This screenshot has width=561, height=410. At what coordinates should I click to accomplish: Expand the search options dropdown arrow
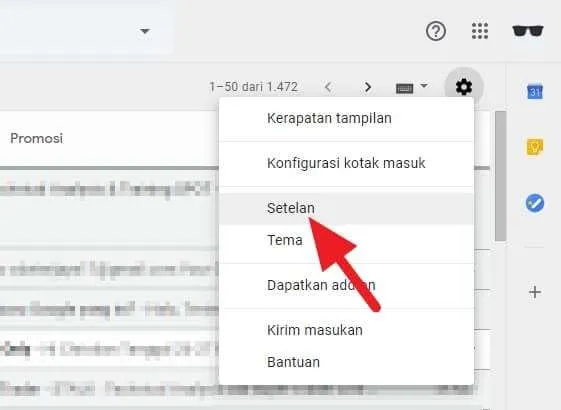[145, 31]
